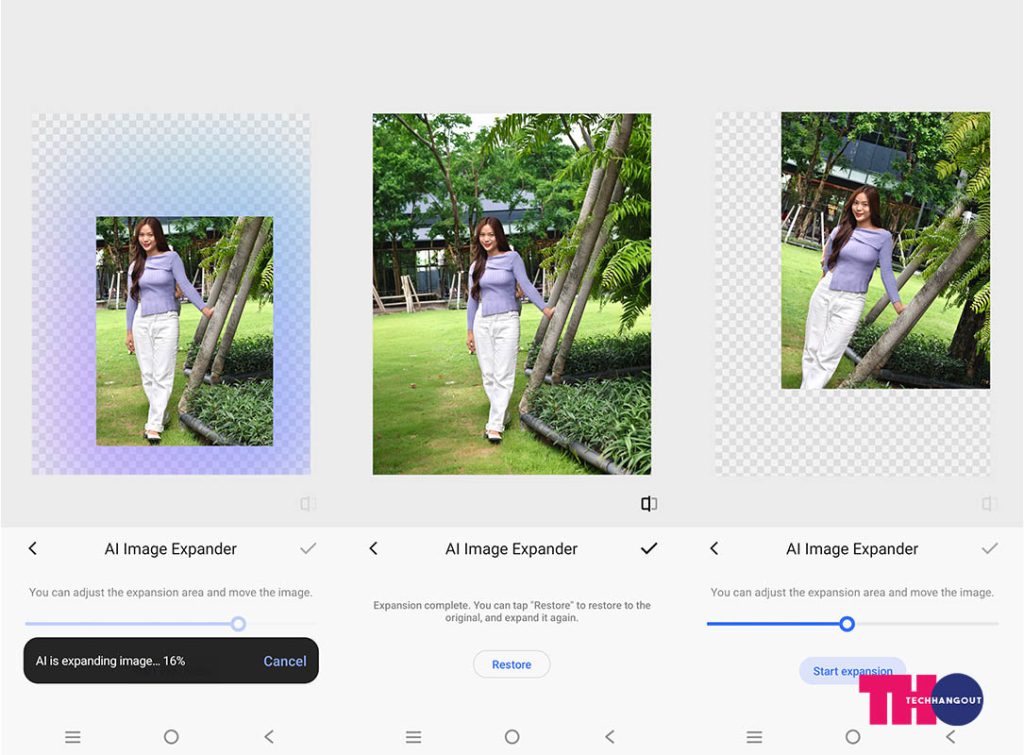Tap the header back arrow on the right screen
The width and height of the screenshot is (1024, 755).
click(714, 549)
